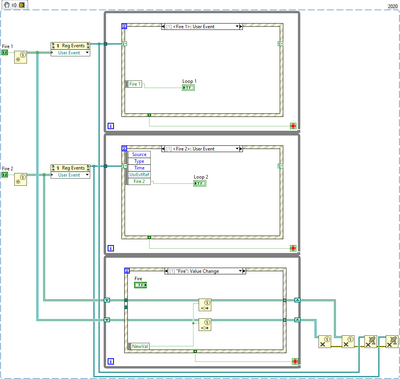This screenshot has height=379, width=400.
Task: Click the rightmost Unregister For Events node
Action: pyautogui.click(x=392, y=342)
